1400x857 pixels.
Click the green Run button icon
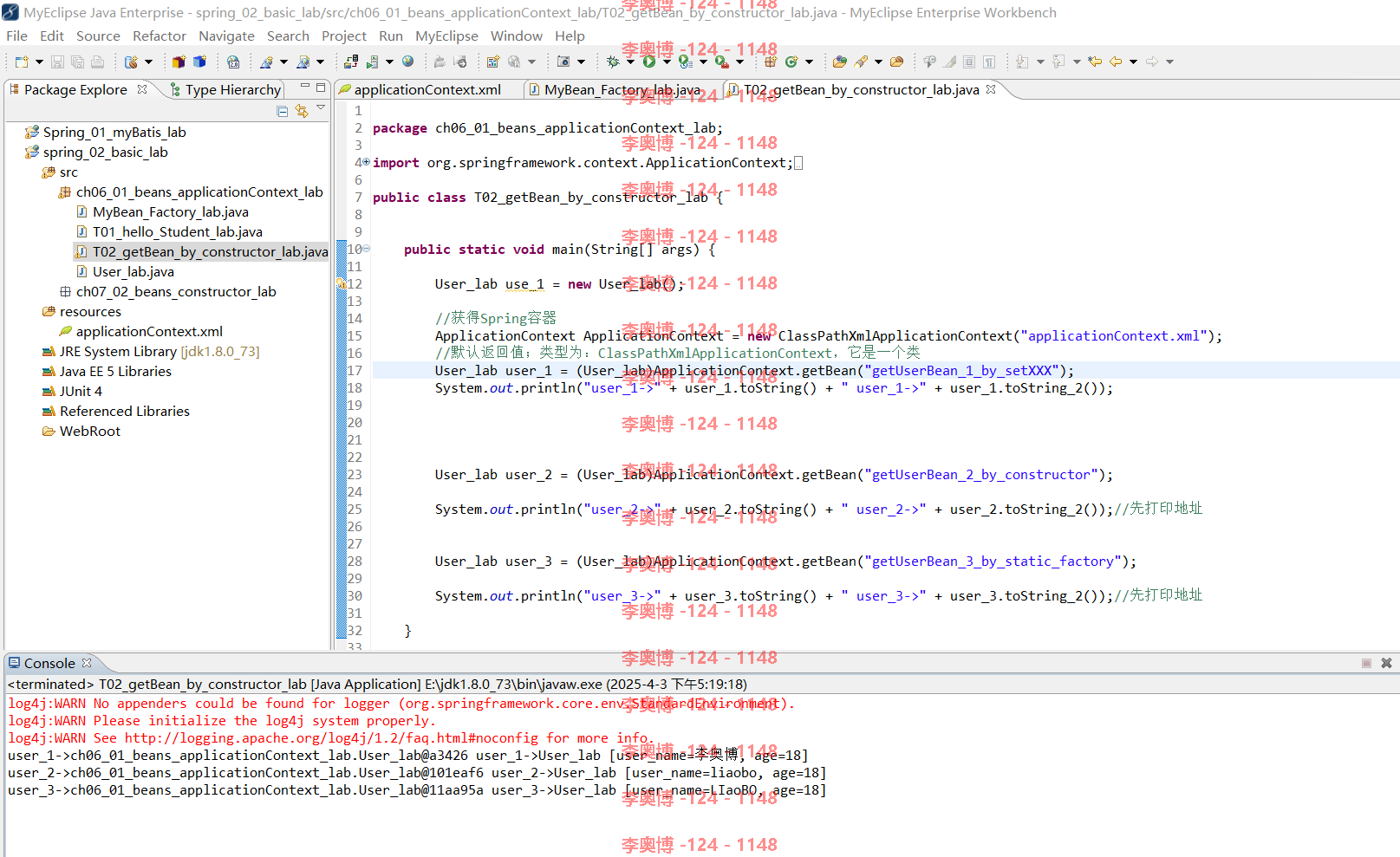(x=648, y=62)
